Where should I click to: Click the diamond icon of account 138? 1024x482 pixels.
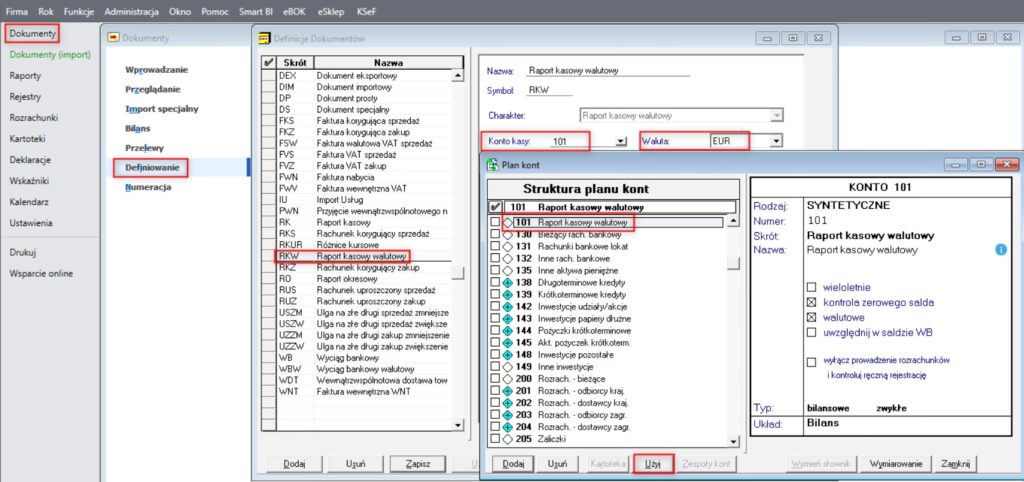pyautogui.click(x=508, y=283)
